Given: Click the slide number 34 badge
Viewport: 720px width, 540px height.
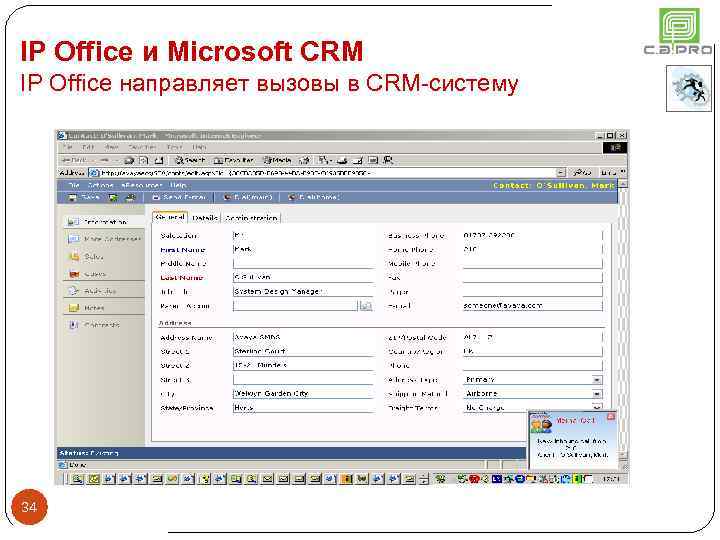Looking at the screenshot, I should click(x=29, y=507).
